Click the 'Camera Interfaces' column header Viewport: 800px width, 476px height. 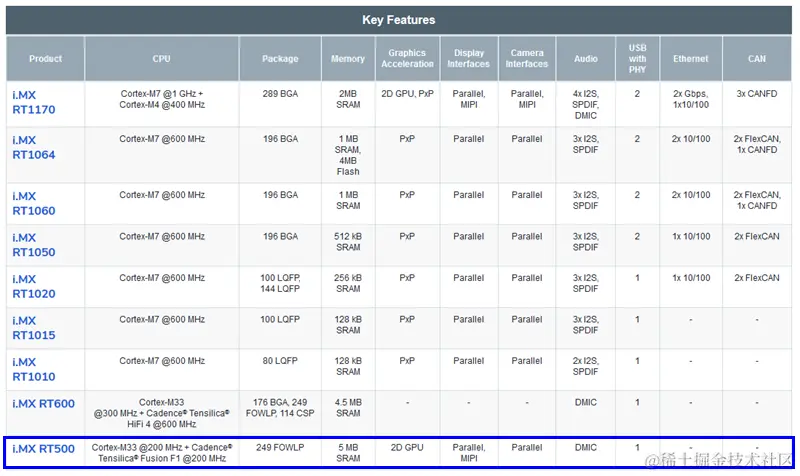(x=527, y=59)
